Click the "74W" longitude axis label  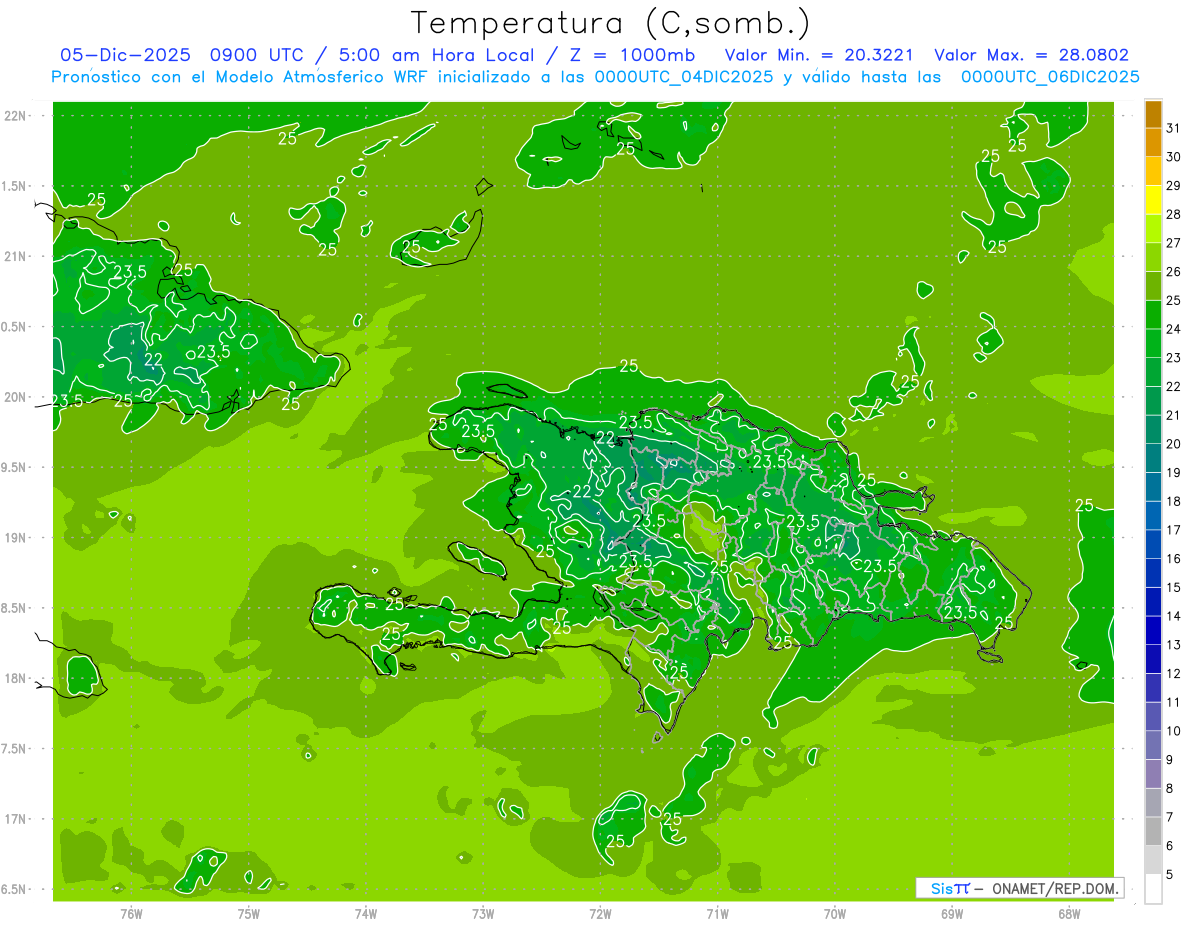[366, 914]
